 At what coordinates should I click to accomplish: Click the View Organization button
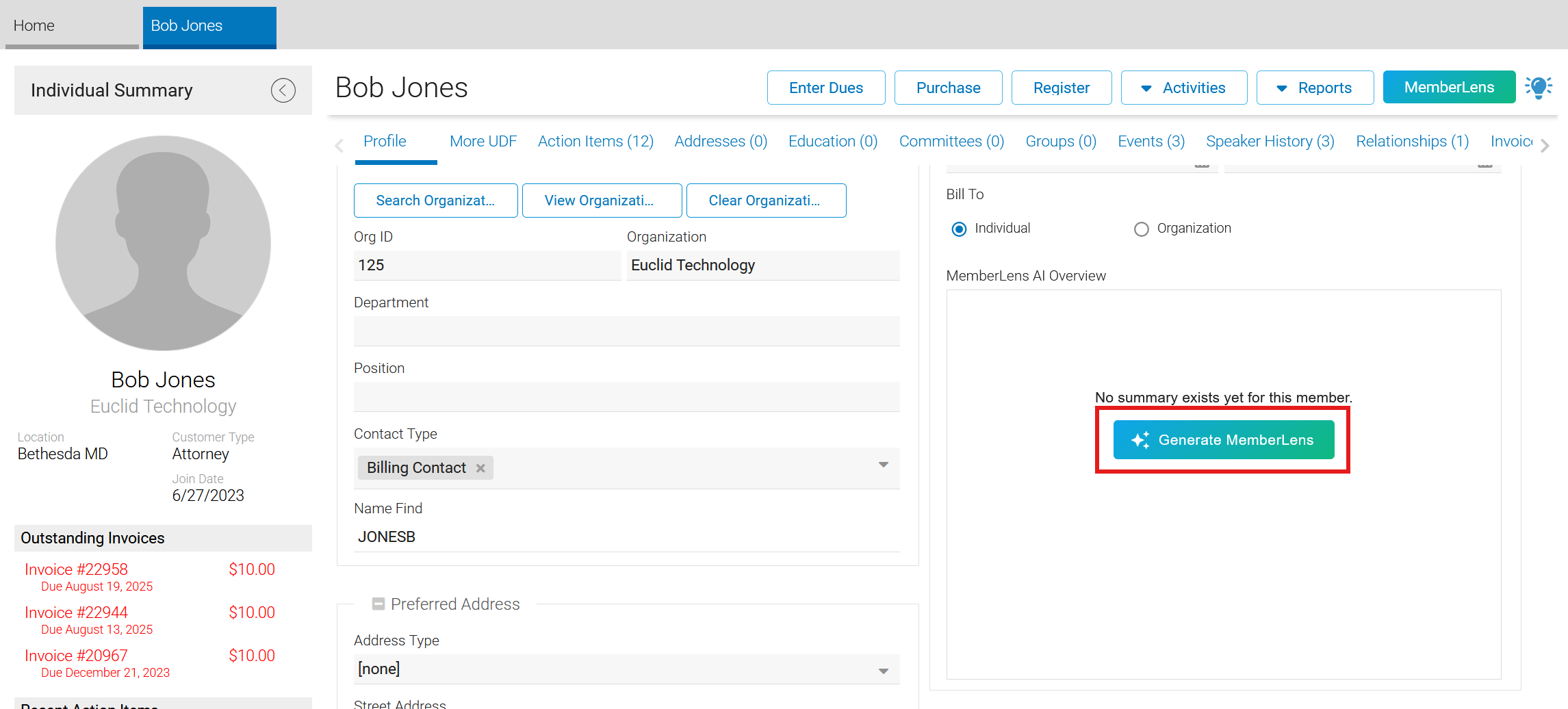click(602, 201)
